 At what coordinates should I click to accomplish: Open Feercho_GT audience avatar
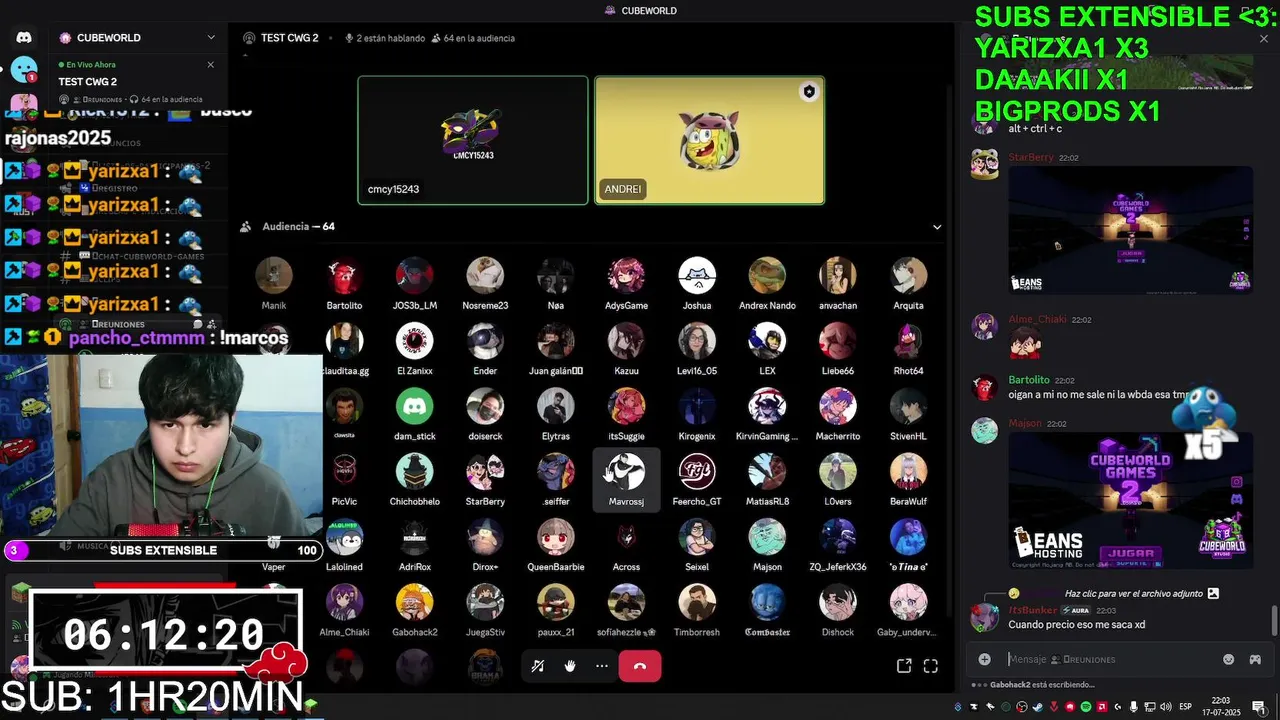(x=697, y=472)
